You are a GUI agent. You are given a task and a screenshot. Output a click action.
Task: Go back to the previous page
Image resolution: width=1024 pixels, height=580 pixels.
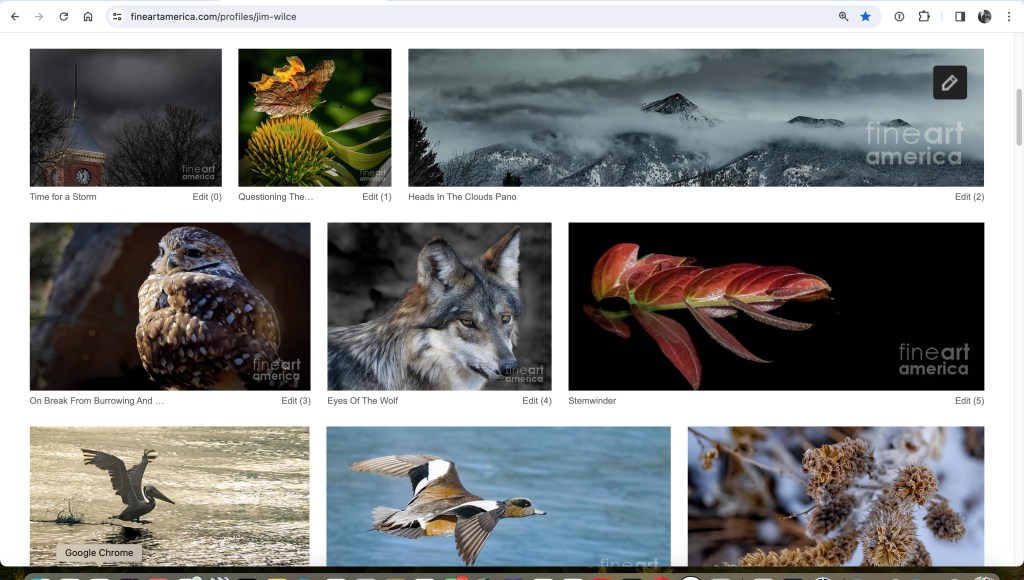(x=15, y=17)
